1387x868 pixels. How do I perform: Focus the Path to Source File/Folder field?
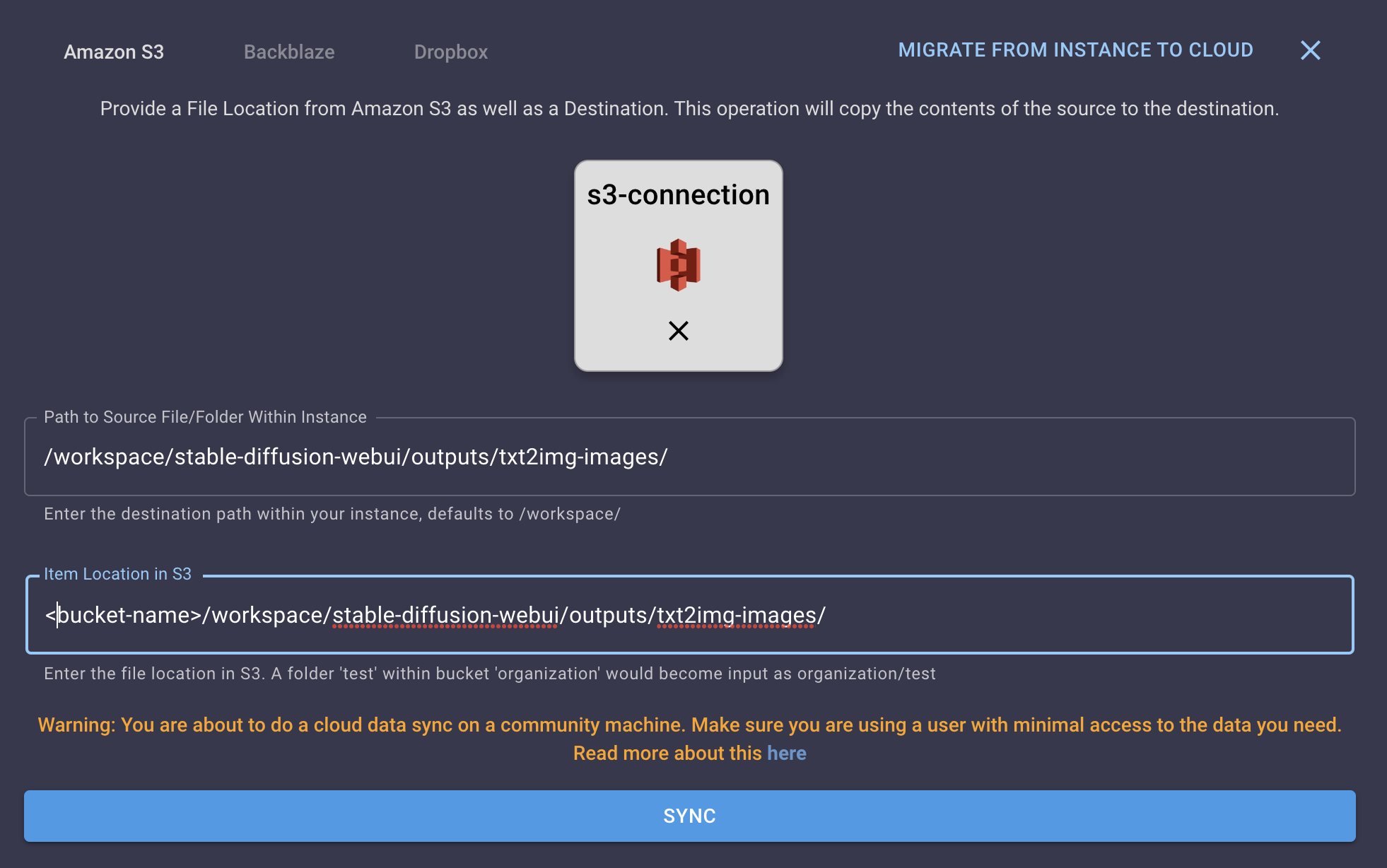[x=690, y=457]
